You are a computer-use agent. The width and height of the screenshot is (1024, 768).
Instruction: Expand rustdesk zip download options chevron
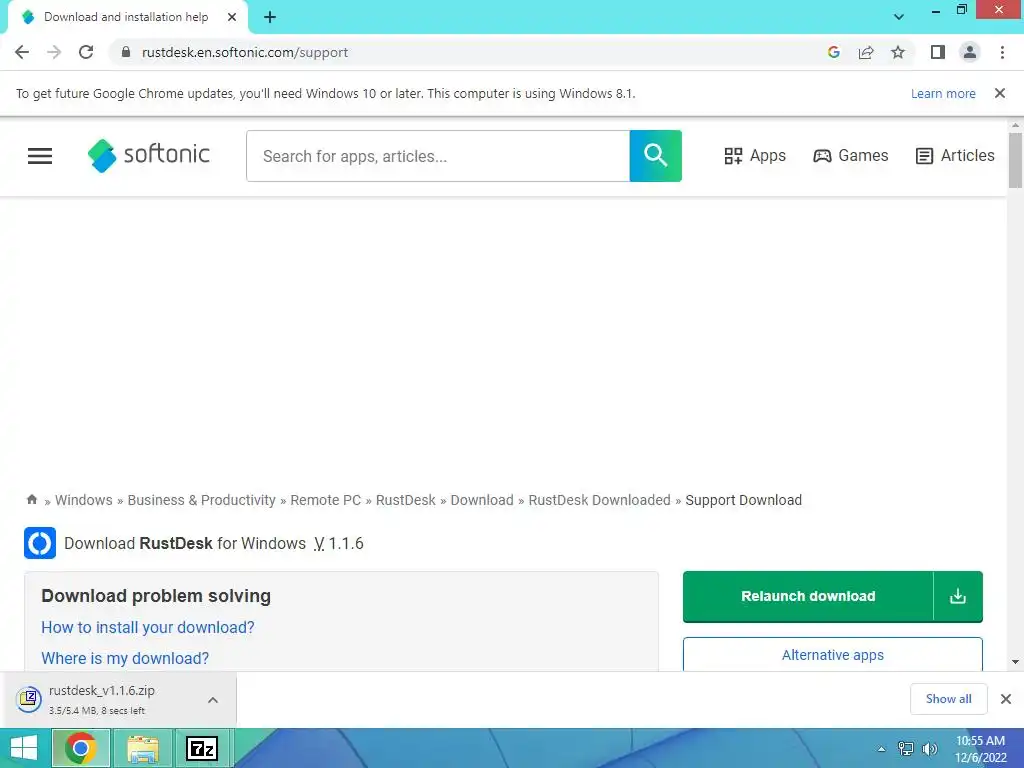[213, 700]
